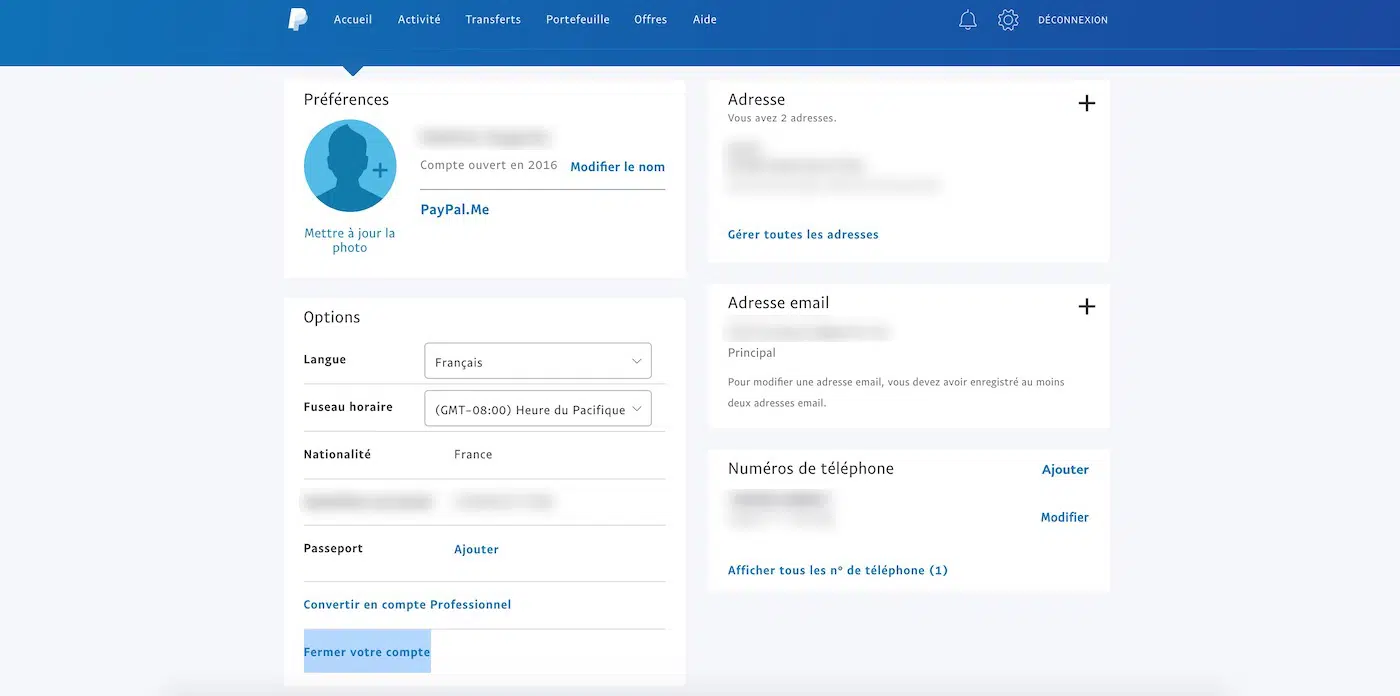Click the Principal email label
1400x696 pixels.
tap(752, 353)
